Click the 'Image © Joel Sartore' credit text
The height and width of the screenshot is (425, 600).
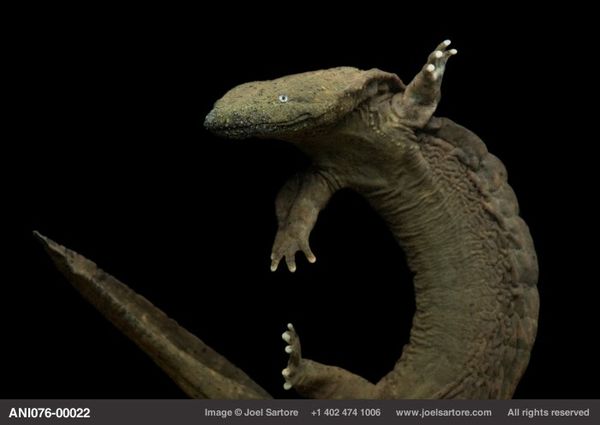pos(251,412)
